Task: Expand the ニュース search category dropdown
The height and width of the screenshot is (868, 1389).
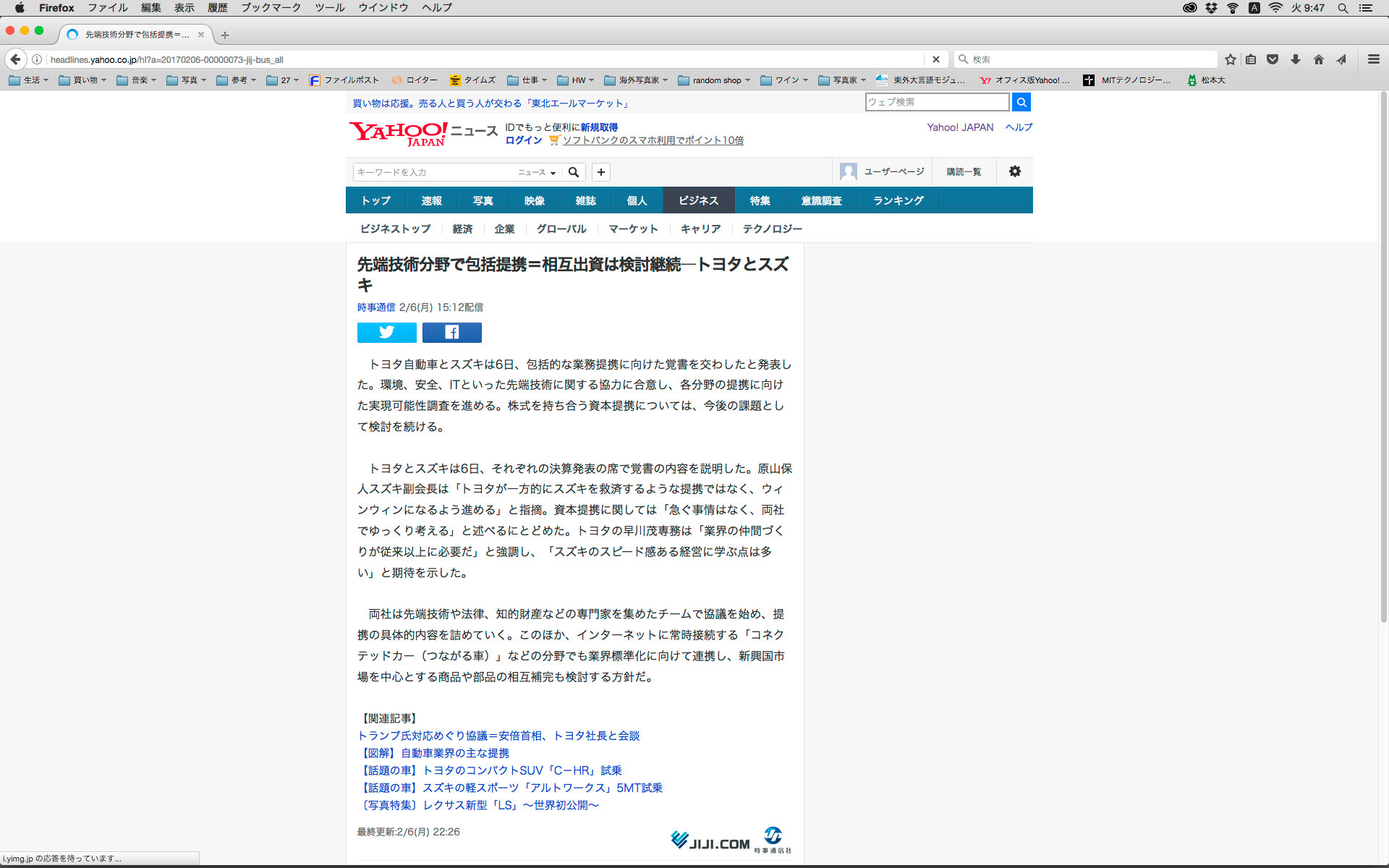Action: [x=536, y=172]
